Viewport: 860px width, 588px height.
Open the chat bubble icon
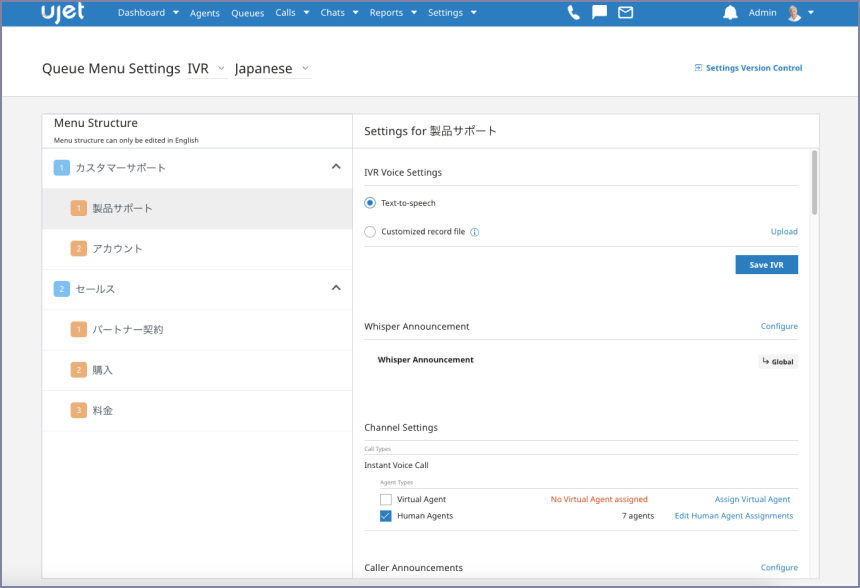click(599, 12)
